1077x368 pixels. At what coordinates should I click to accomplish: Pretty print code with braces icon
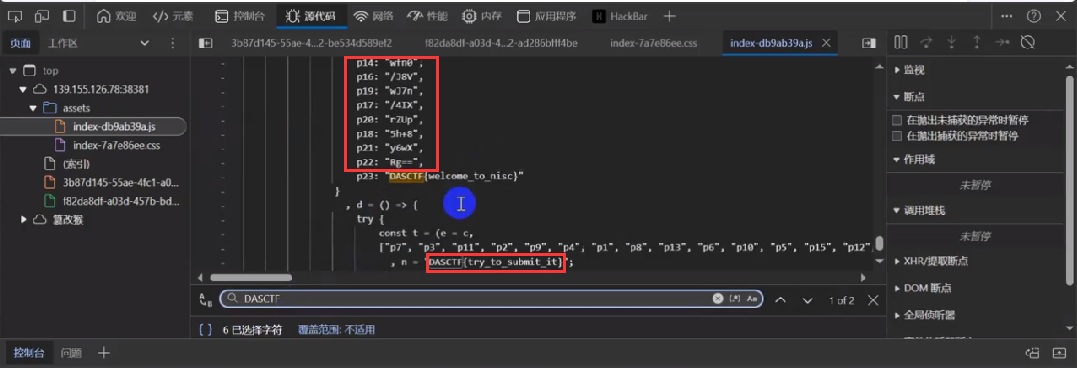tap(205, 330)
